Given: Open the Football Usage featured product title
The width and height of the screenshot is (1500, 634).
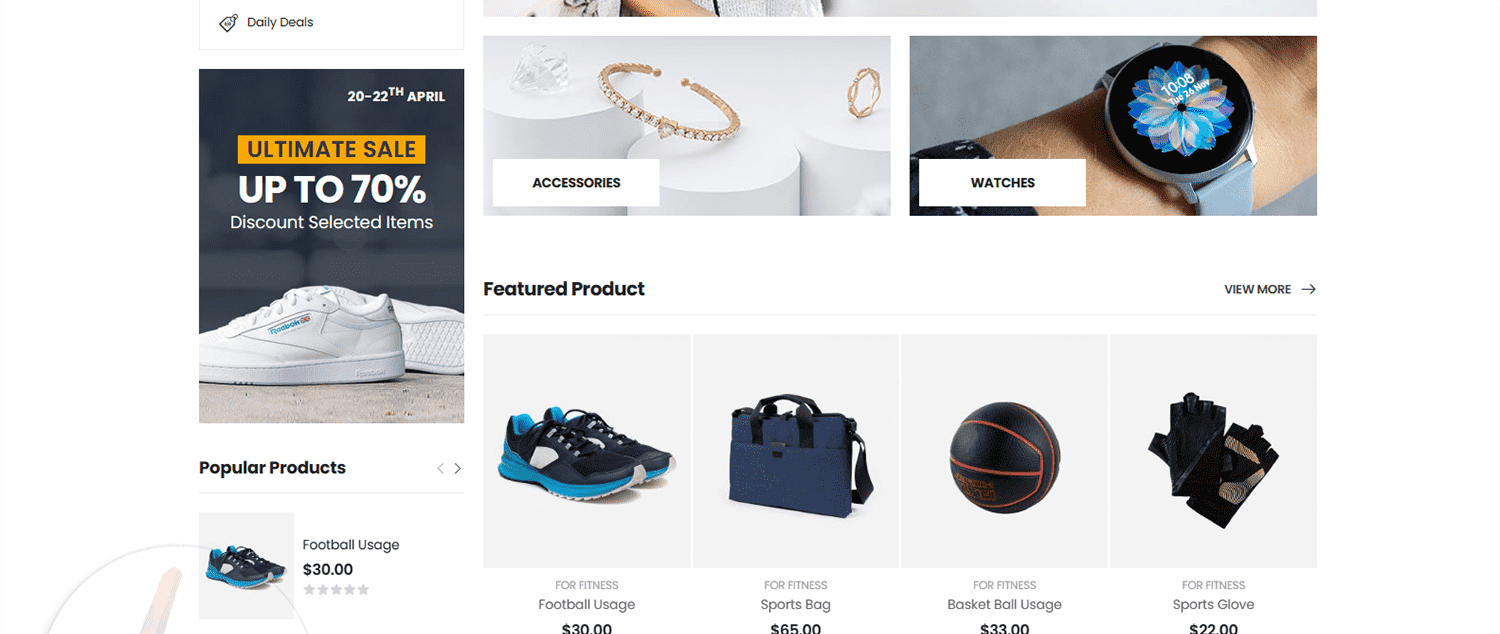Looking at the screenshot, I should pos(587,604).
